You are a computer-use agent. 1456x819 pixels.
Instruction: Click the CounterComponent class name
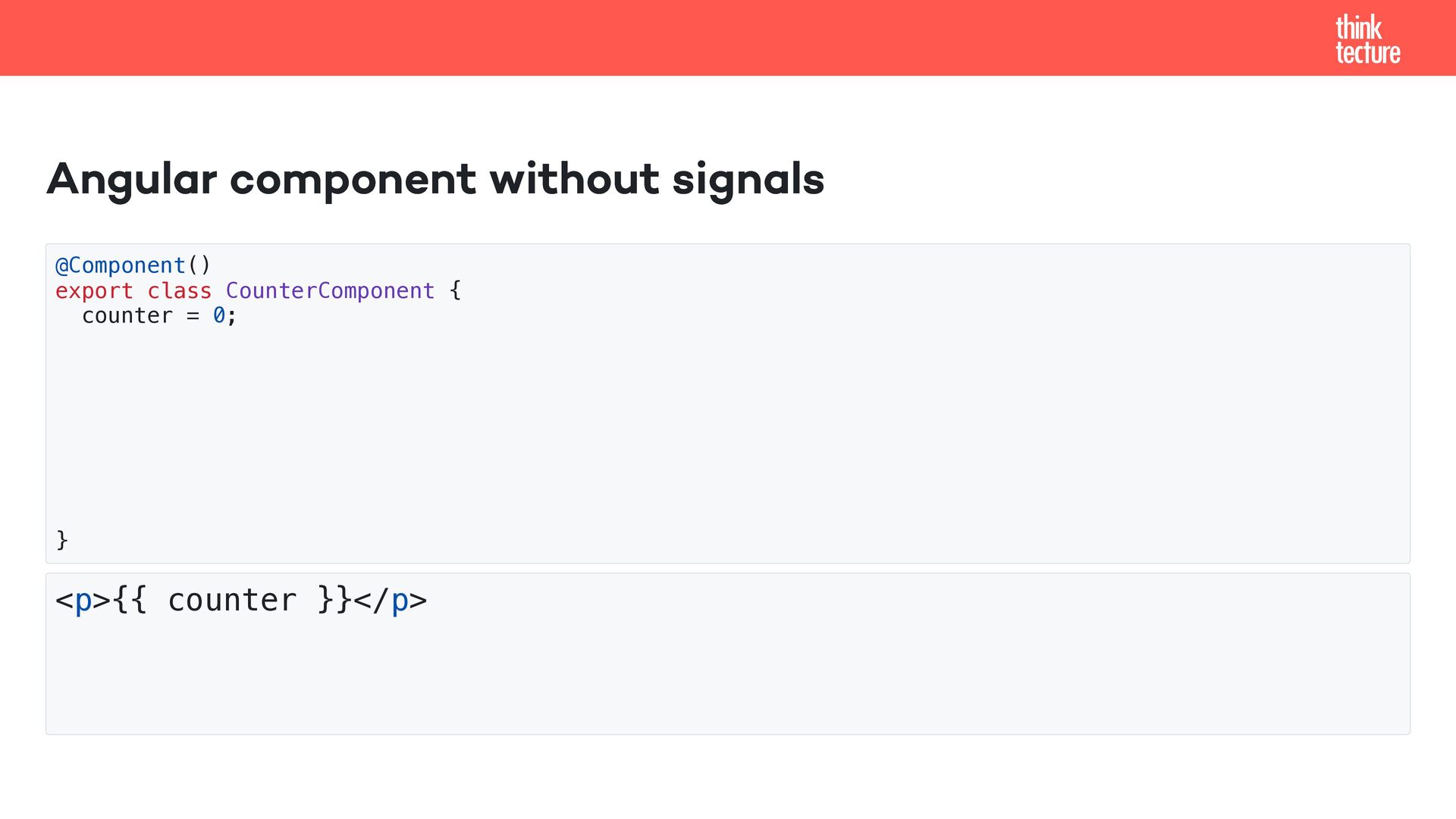pyautogui.click(x=330, y=290)
